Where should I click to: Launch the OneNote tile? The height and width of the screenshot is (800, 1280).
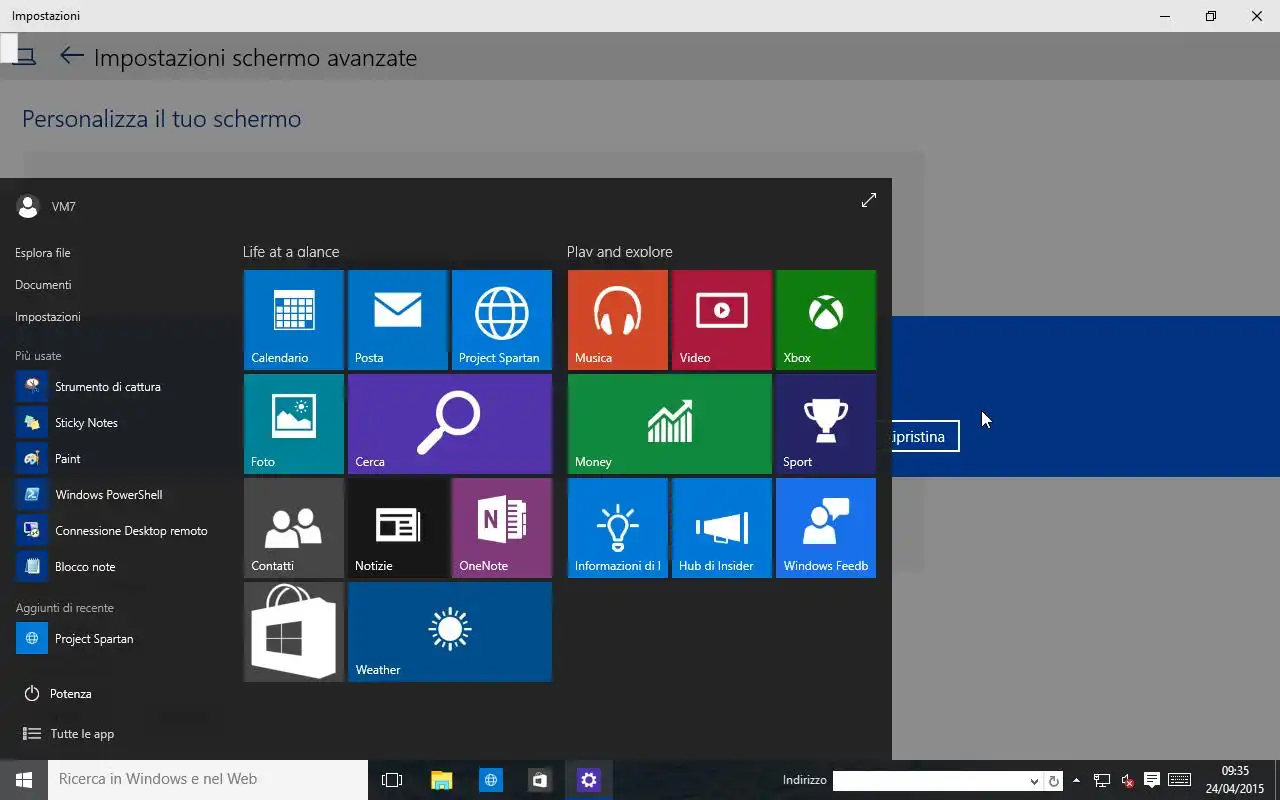[501, 528]
